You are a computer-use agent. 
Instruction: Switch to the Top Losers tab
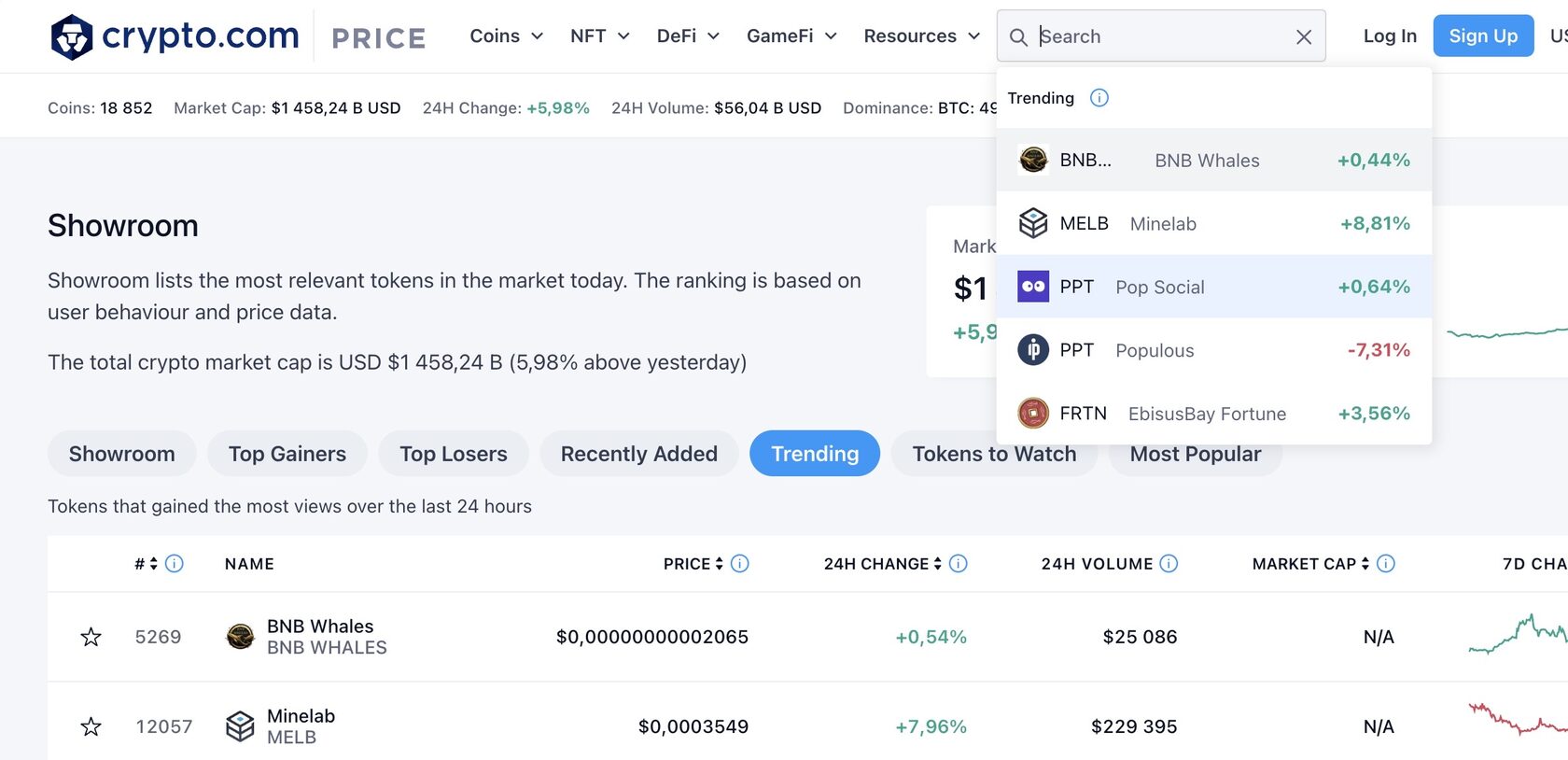[454, 454]
